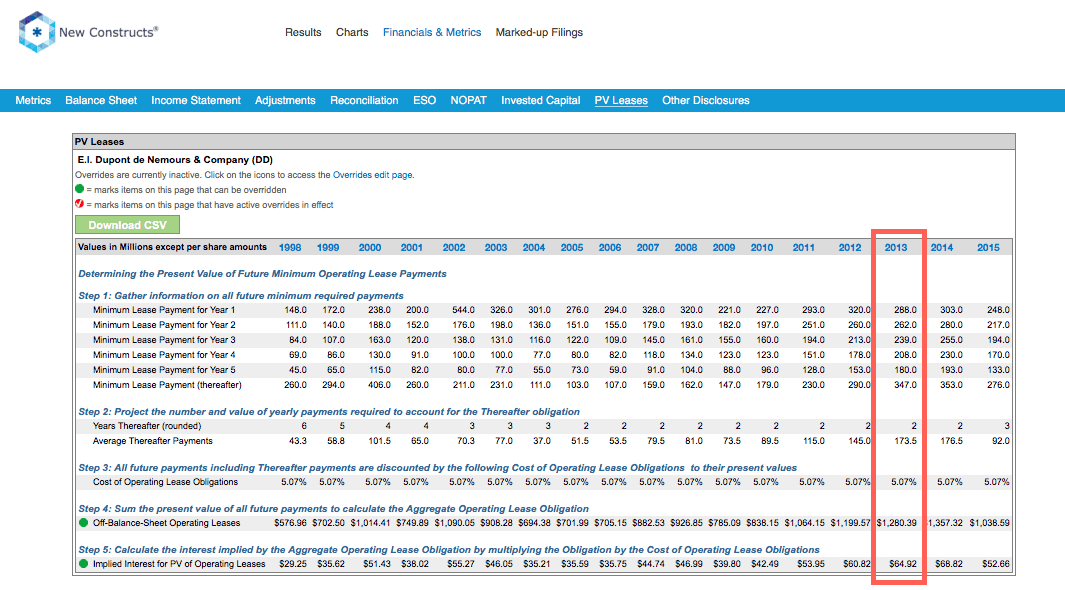
Task: Click the 2005 year column header
Action: (572, 248)
